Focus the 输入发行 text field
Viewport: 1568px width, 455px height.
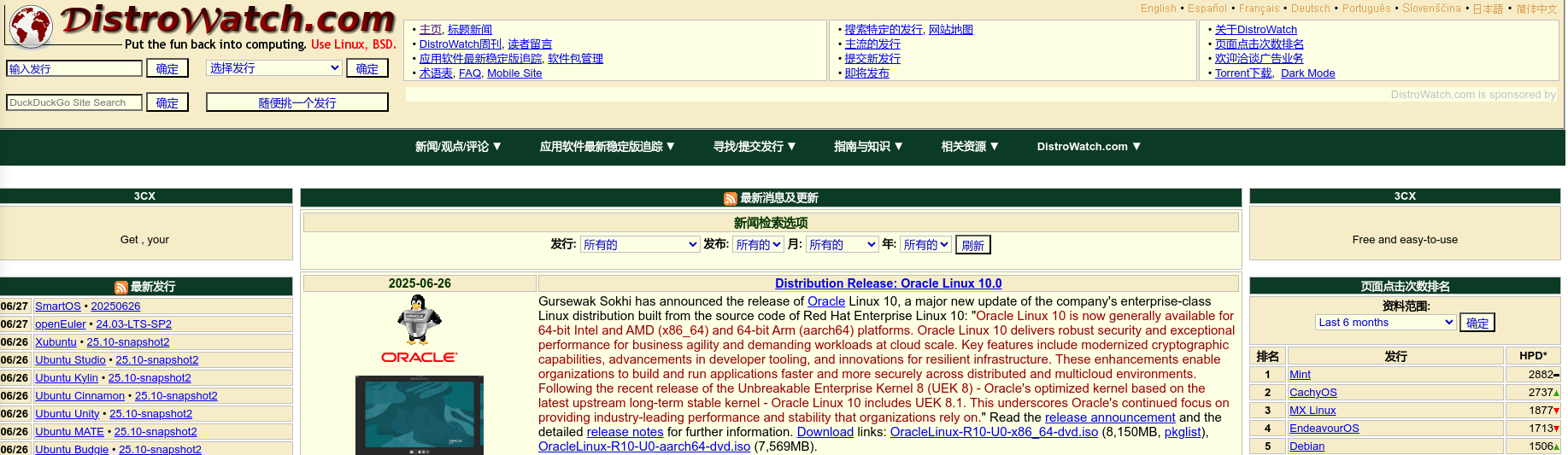pos(74,68)
